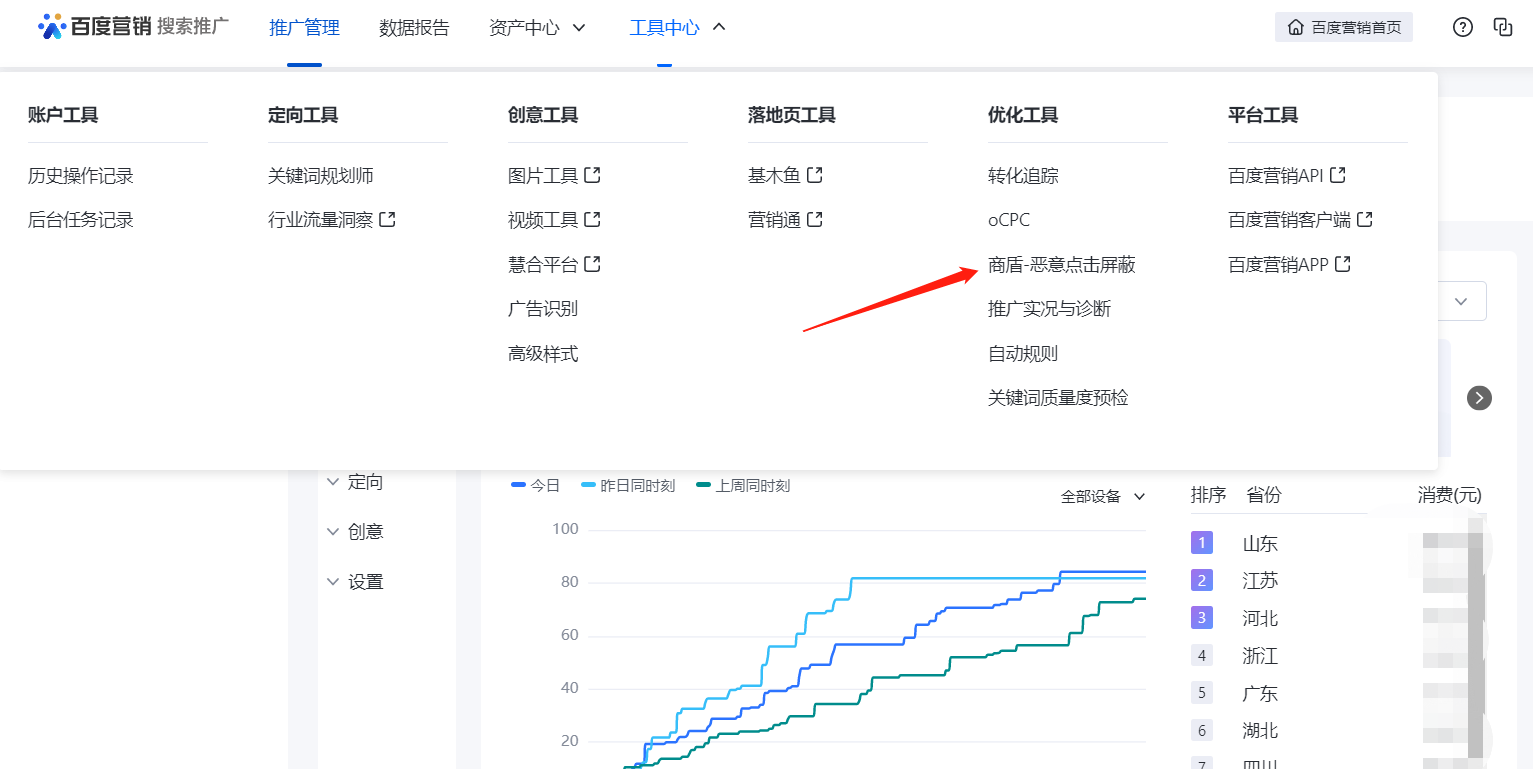
Task: Open 商盾-恶意点击屏蔽 menu item
Action: tap(1062, 265)
